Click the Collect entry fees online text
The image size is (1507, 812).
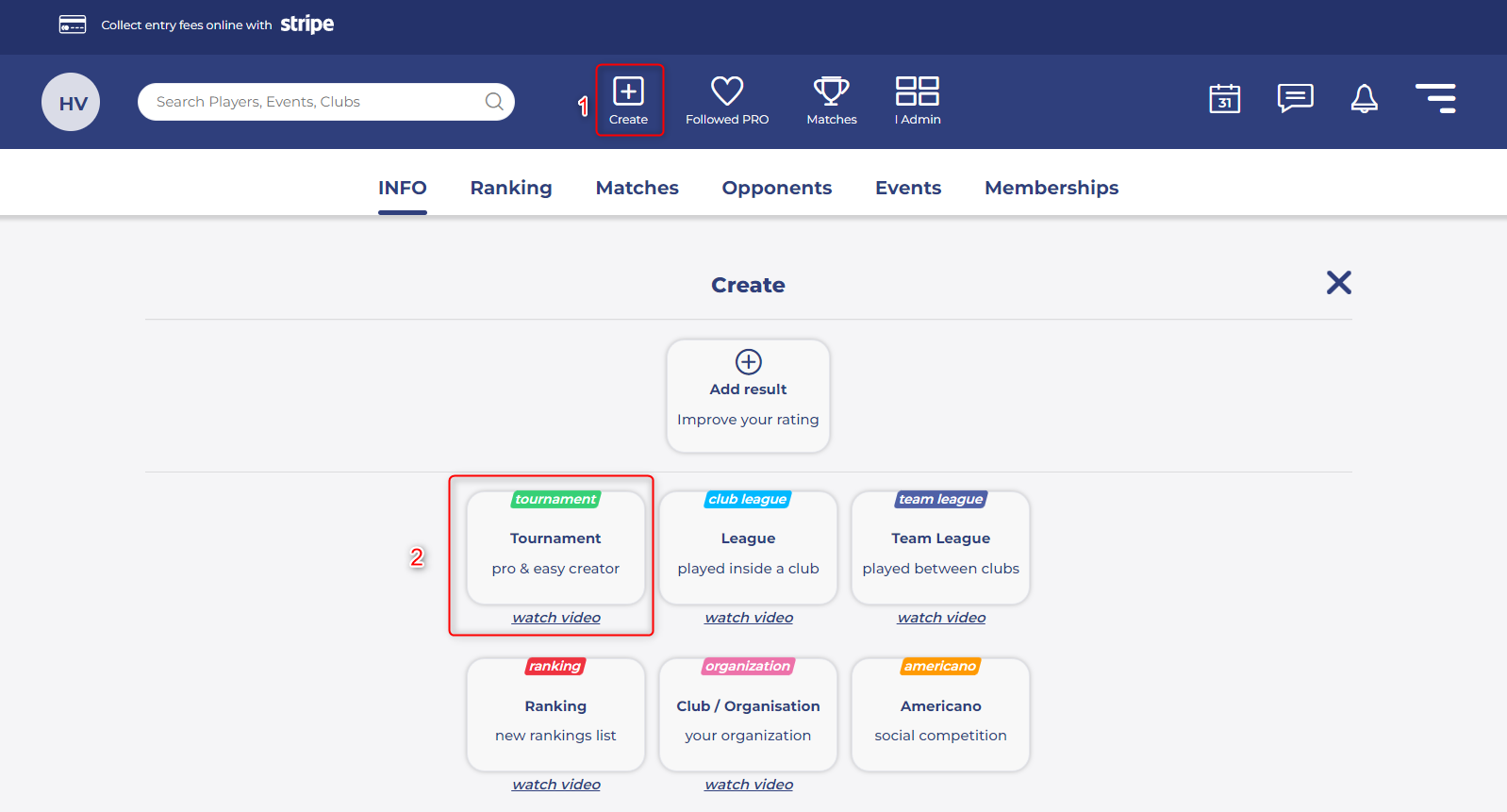(187, 25)
